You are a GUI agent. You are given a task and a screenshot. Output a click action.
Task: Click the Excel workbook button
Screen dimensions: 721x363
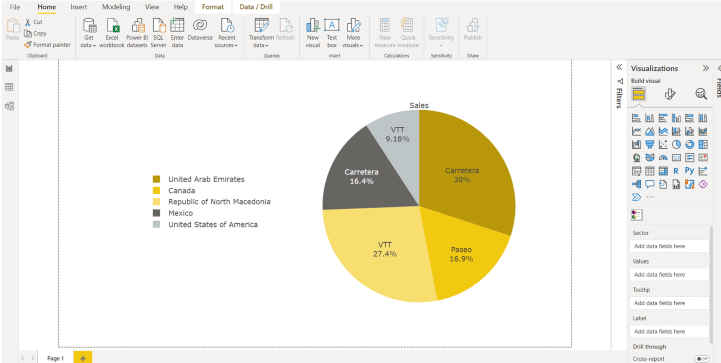[112, 33]
